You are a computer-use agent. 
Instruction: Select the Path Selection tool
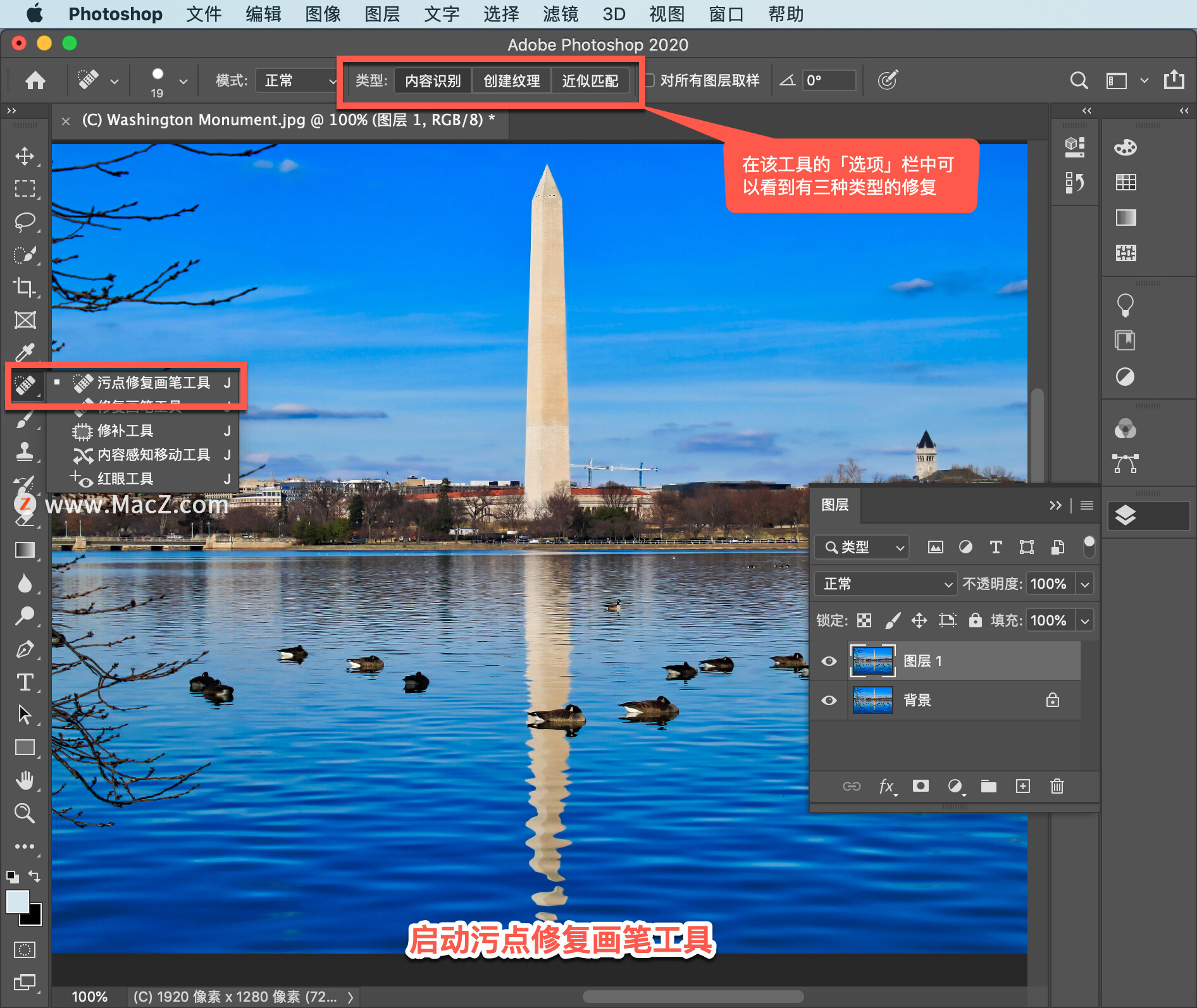point(25,715)
